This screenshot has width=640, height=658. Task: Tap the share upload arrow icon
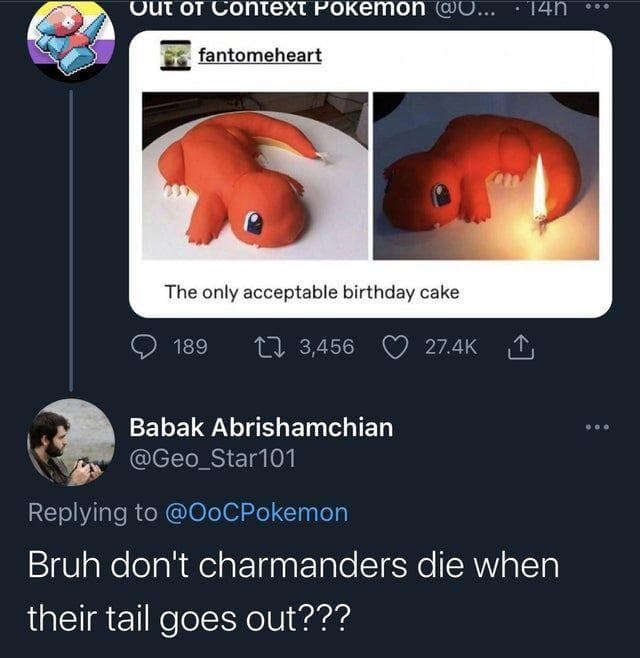[x=518, y=346]
